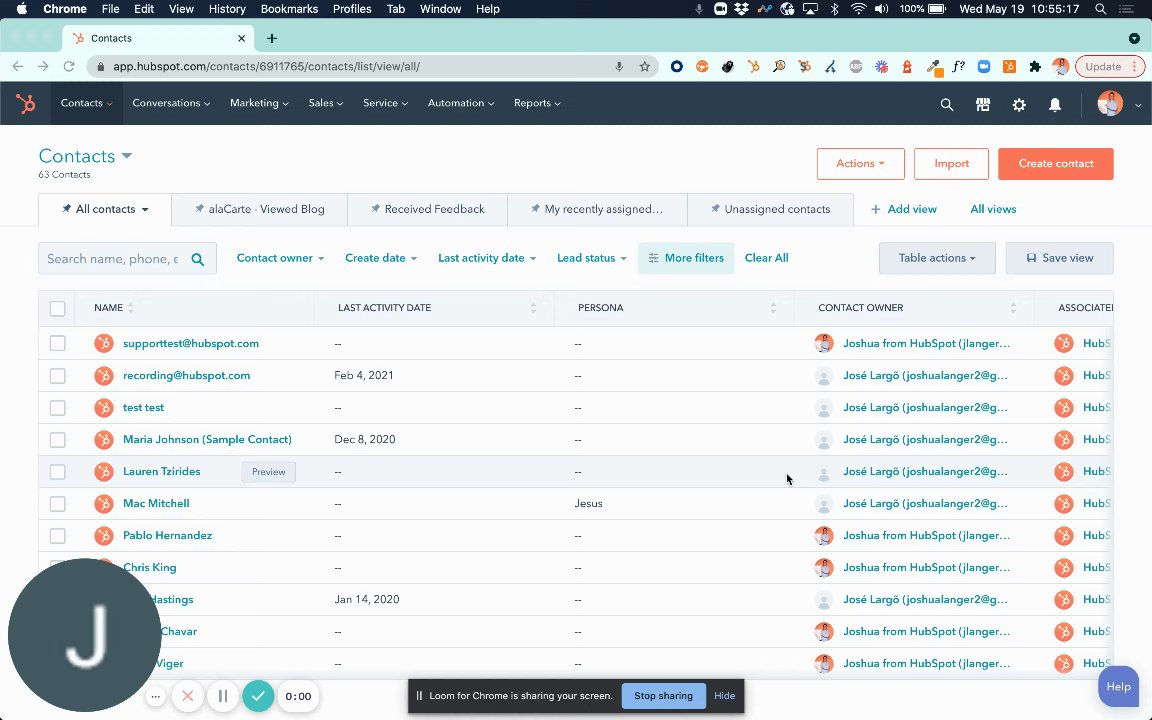The height and width of the screenshot is (720, 1152).
Task: Switch to Unassigned contacts view tab
Action: click(x=770, y=209)
